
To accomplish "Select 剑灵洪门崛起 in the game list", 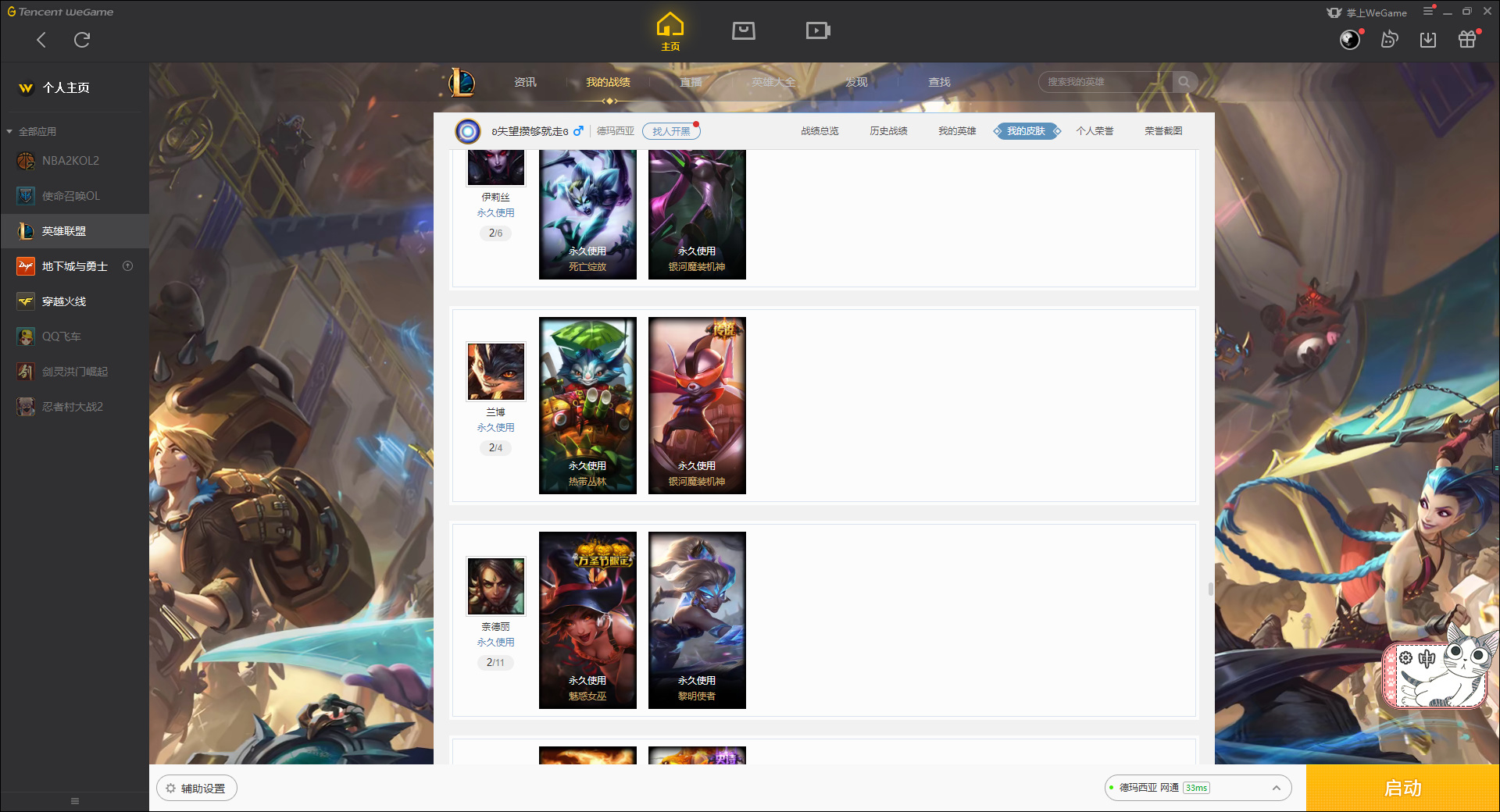I will (75, 372).
